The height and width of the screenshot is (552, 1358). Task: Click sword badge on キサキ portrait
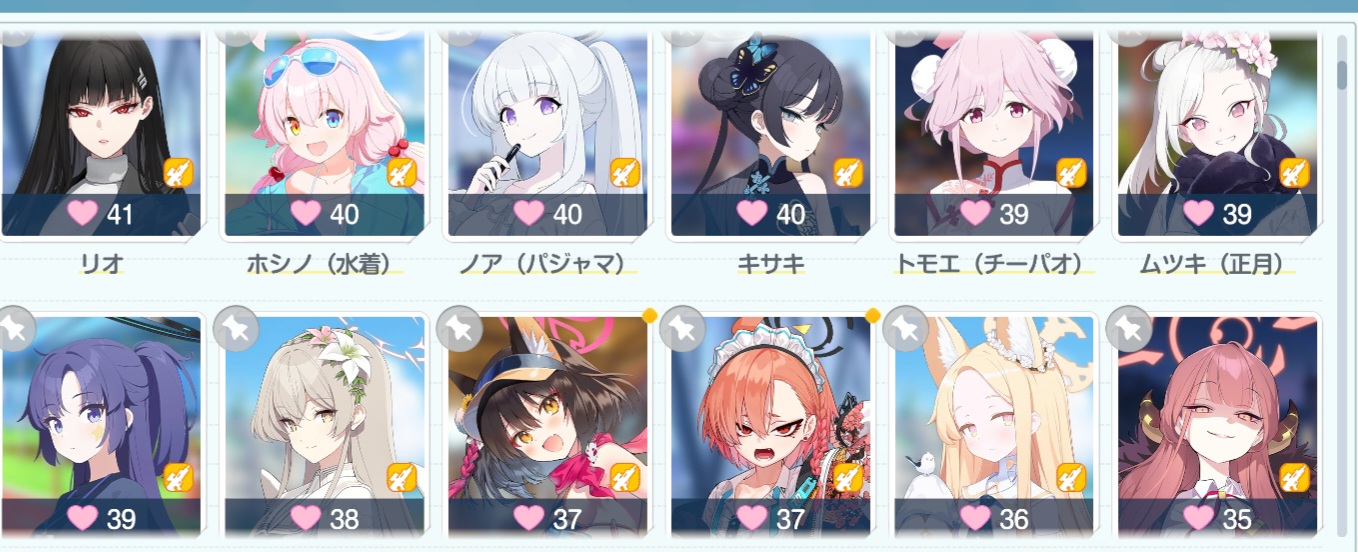click(x=848, y=173)
